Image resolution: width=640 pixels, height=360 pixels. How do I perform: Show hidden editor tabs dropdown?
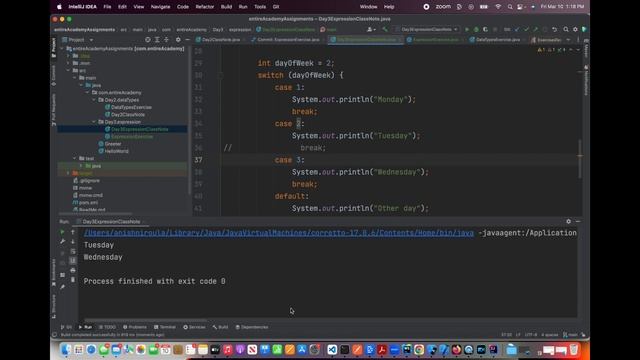tap(569, 40)
